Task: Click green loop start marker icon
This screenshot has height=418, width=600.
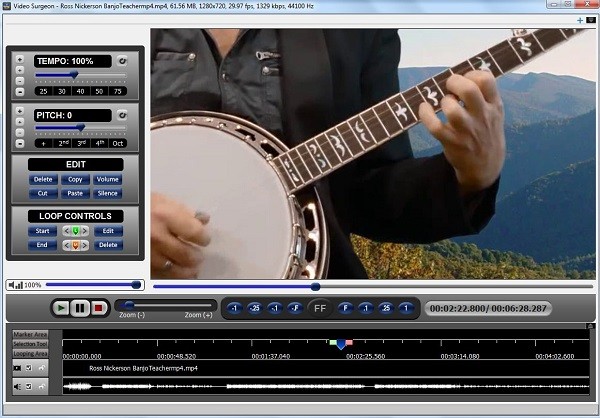Action: pyautogui.click(x=75, y=231)
